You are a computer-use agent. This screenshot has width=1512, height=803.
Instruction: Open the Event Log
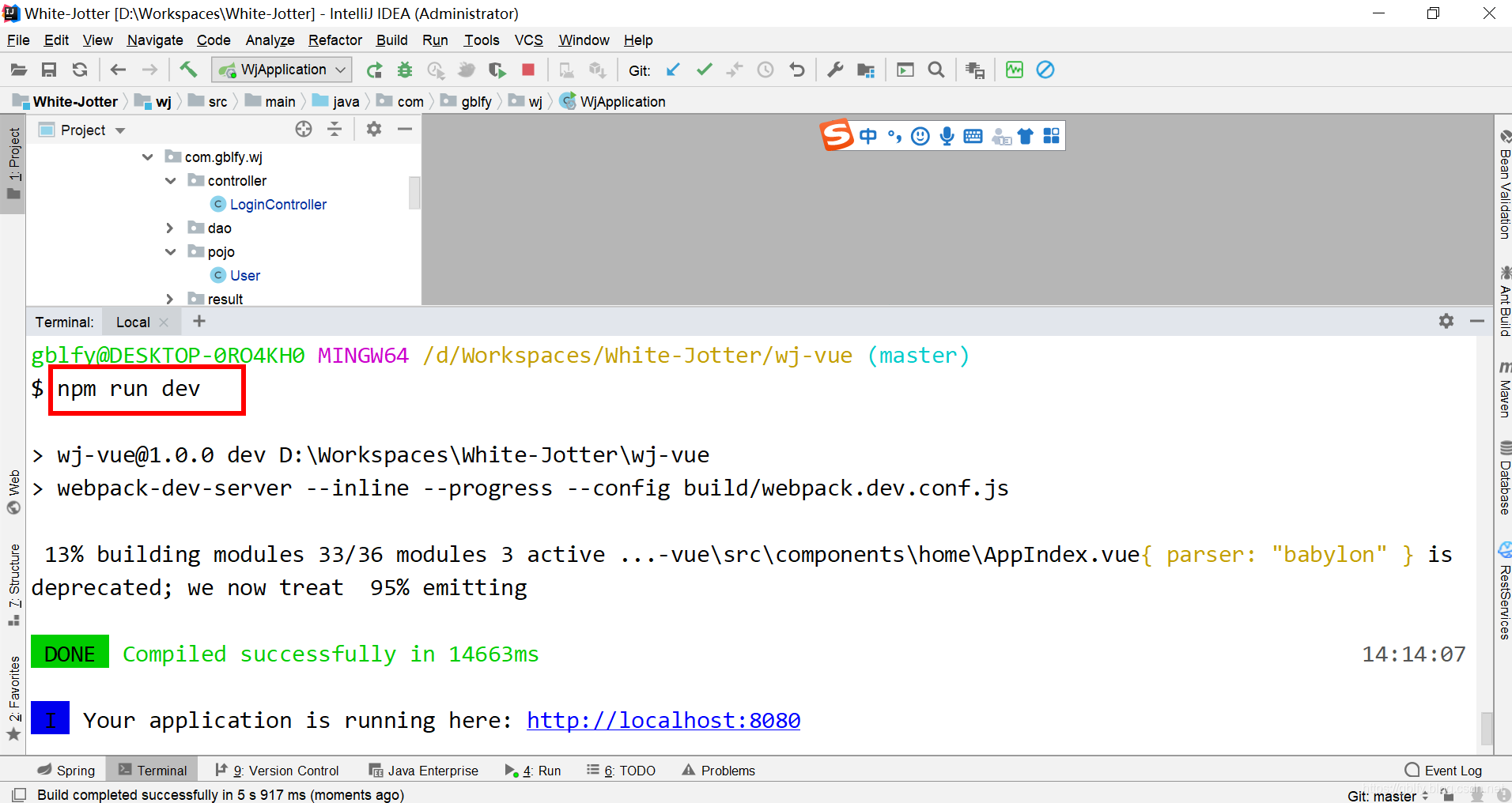click(x=1443, y=771)
